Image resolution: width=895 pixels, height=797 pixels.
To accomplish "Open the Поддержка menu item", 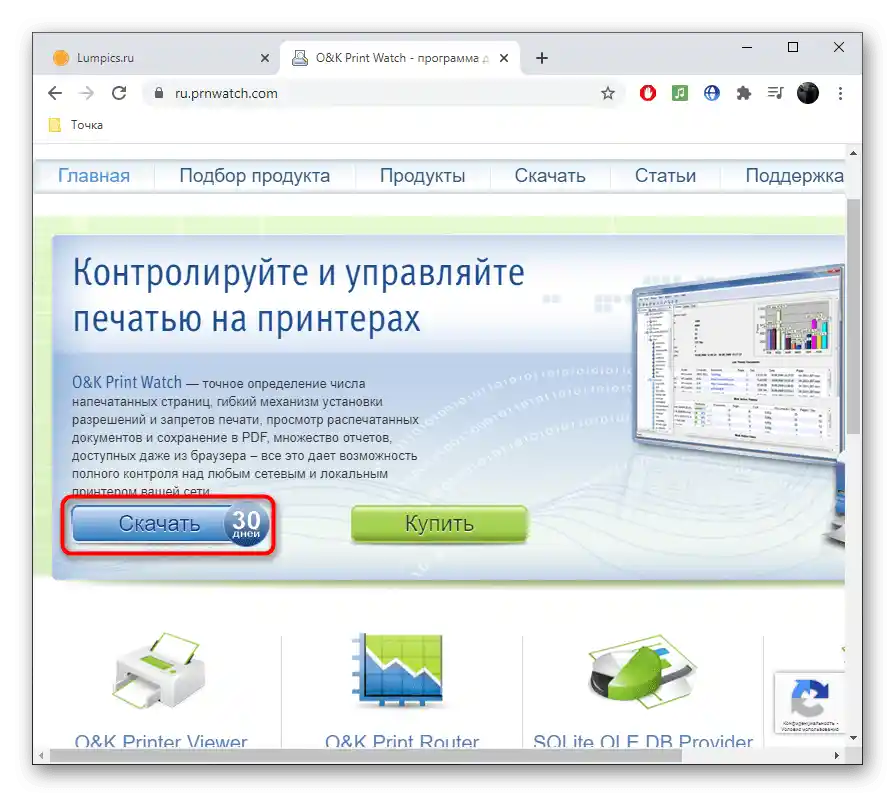I will (794, 175).
